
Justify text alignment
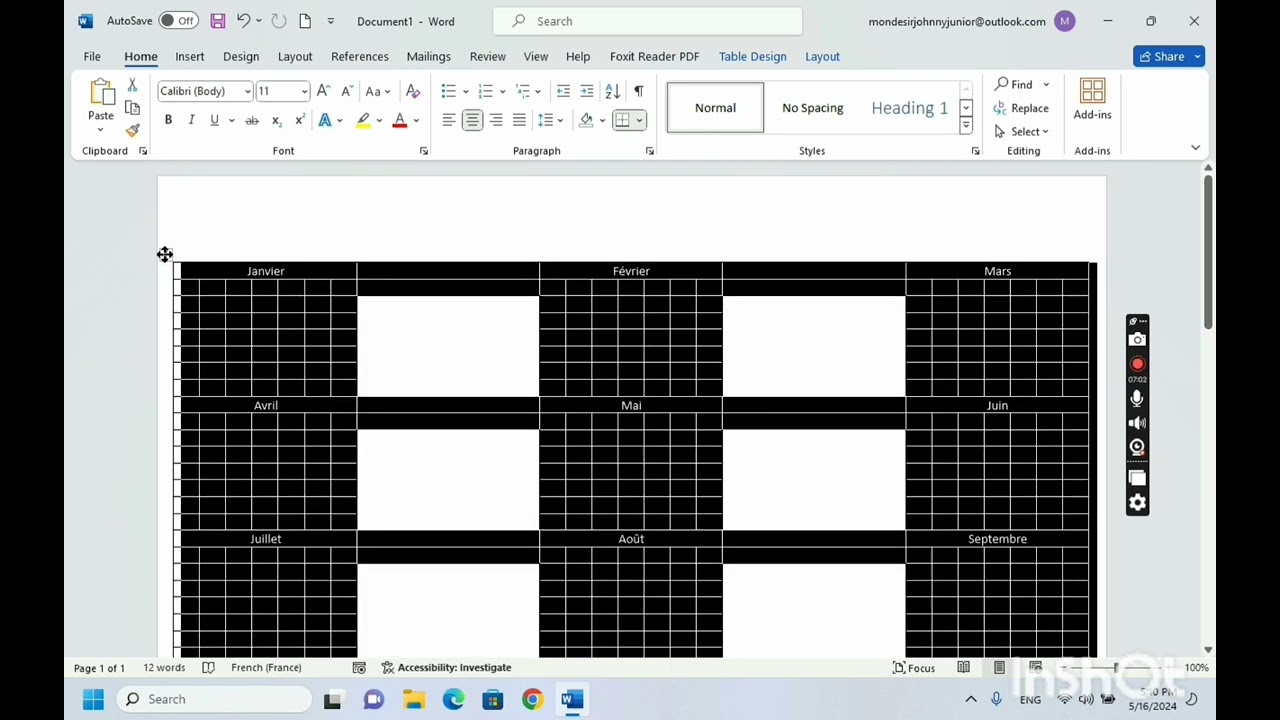click(519, 120)
